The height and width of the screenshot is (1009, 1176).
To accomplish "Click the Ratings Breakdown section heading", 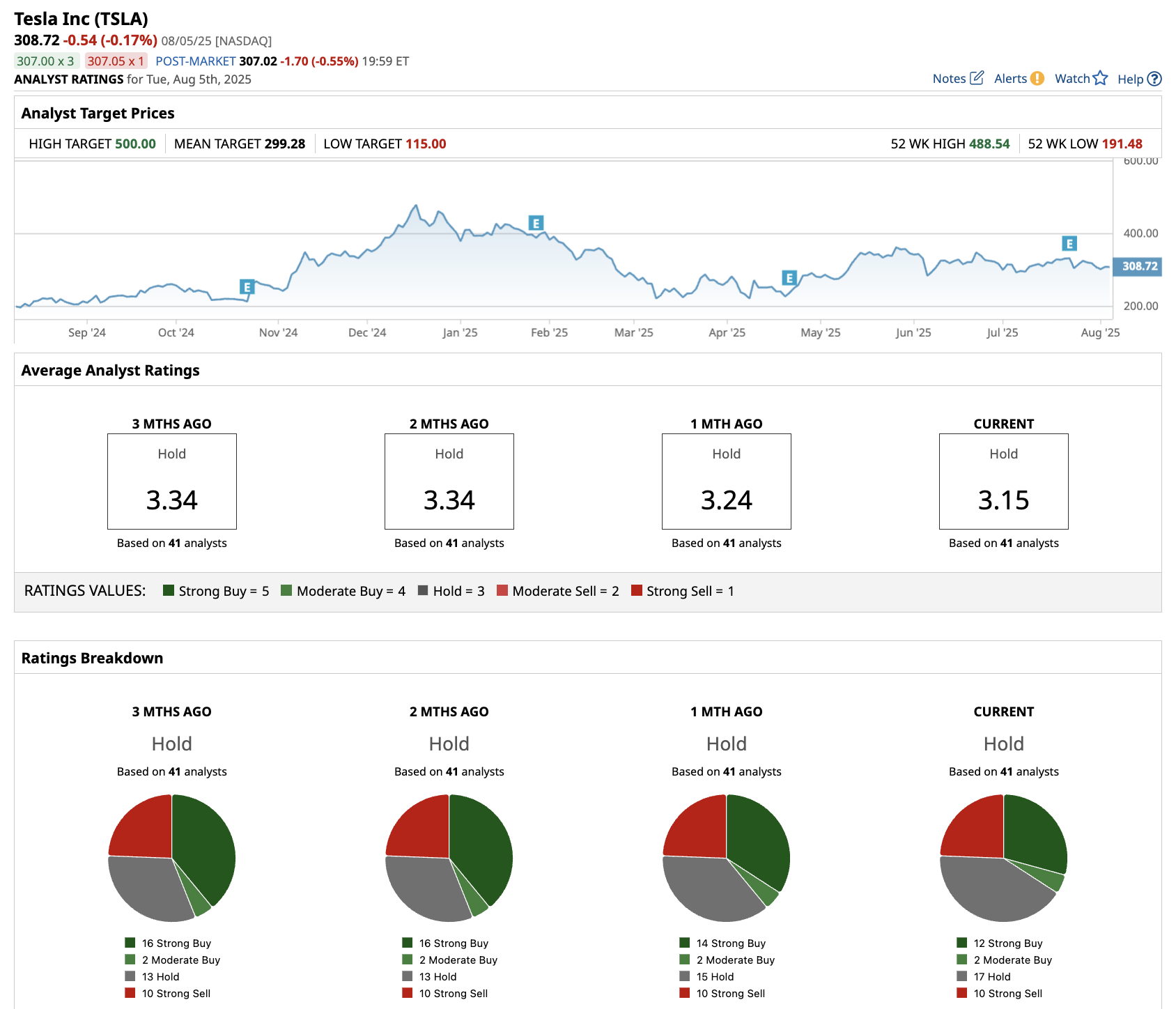I will [92, 658].
